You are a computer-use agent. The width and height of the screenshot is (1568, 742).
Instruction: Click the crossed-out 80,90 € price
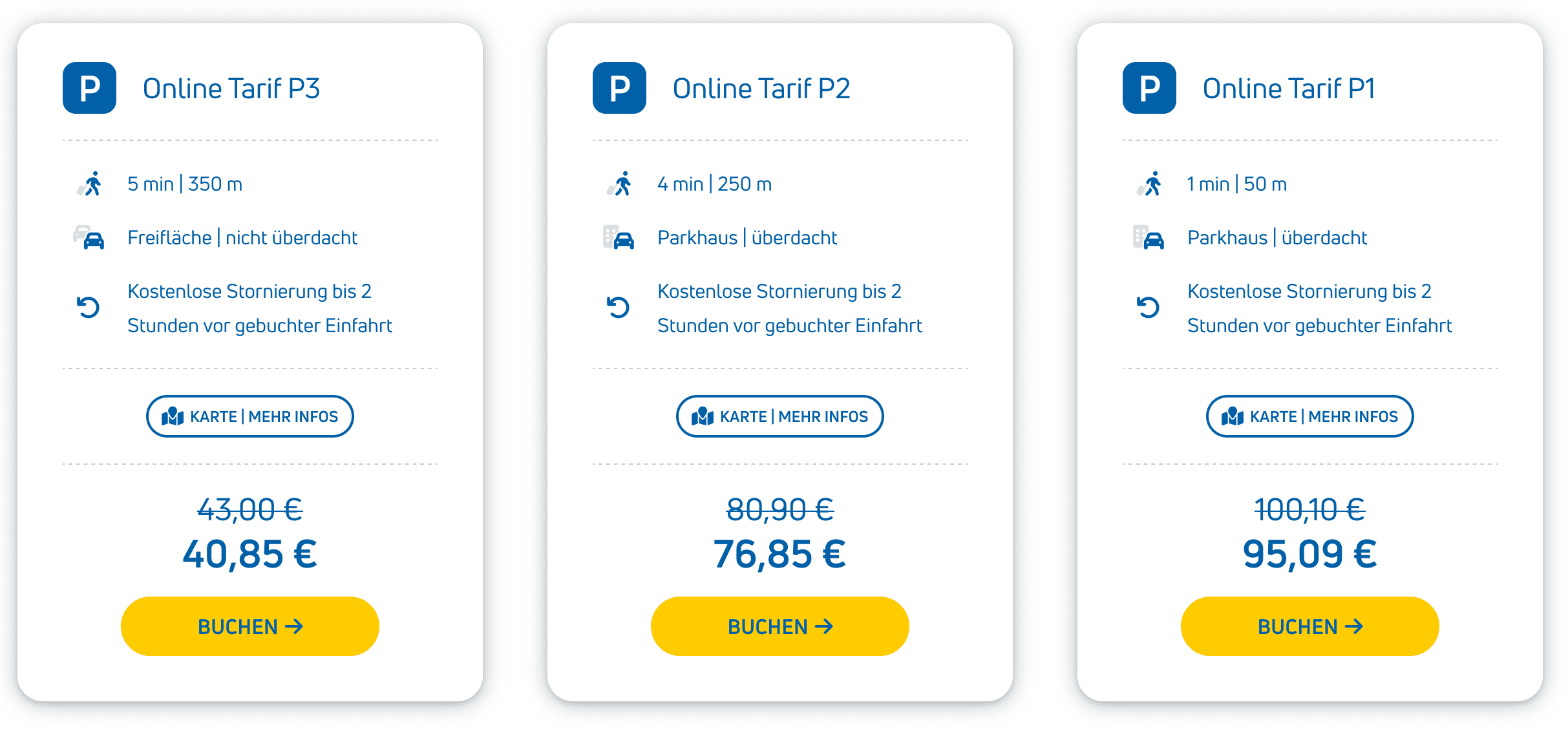780,509
